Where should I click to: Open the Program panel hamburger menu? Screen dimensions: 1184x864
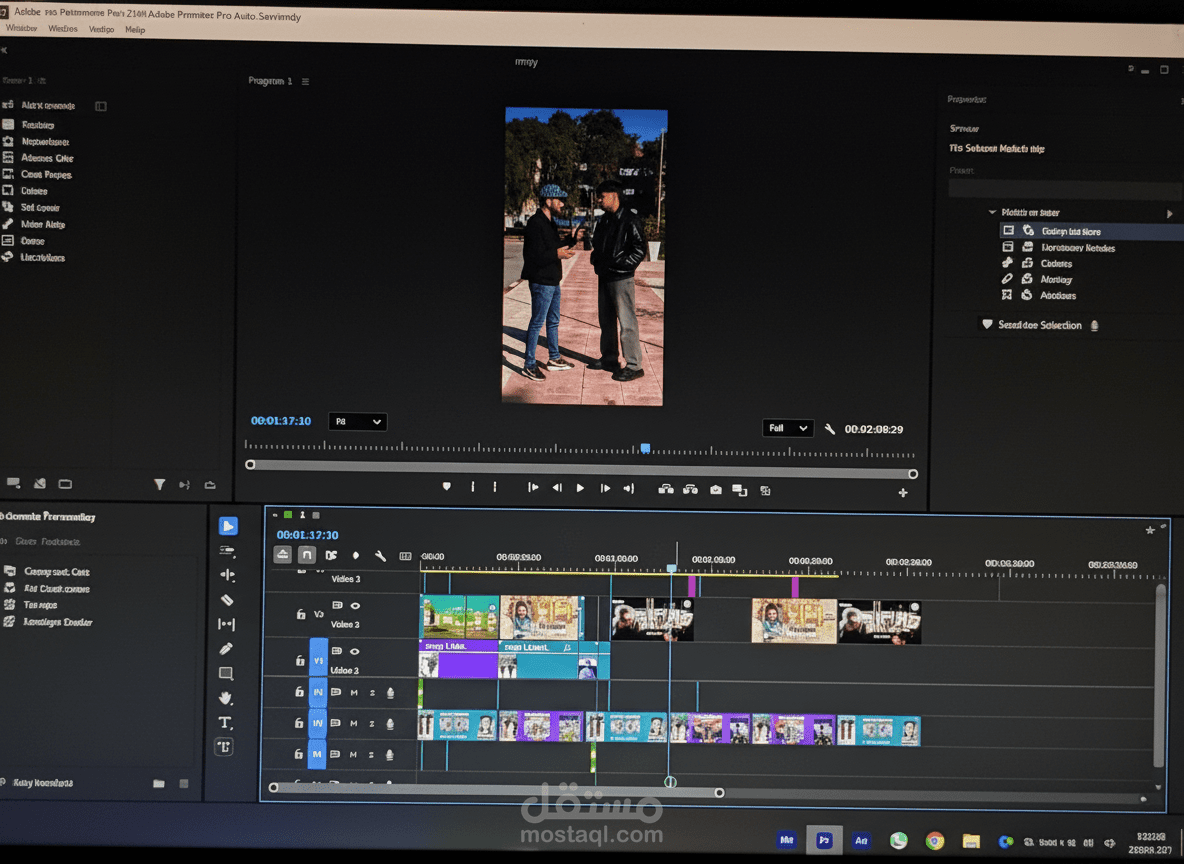(x=305, y=82)
